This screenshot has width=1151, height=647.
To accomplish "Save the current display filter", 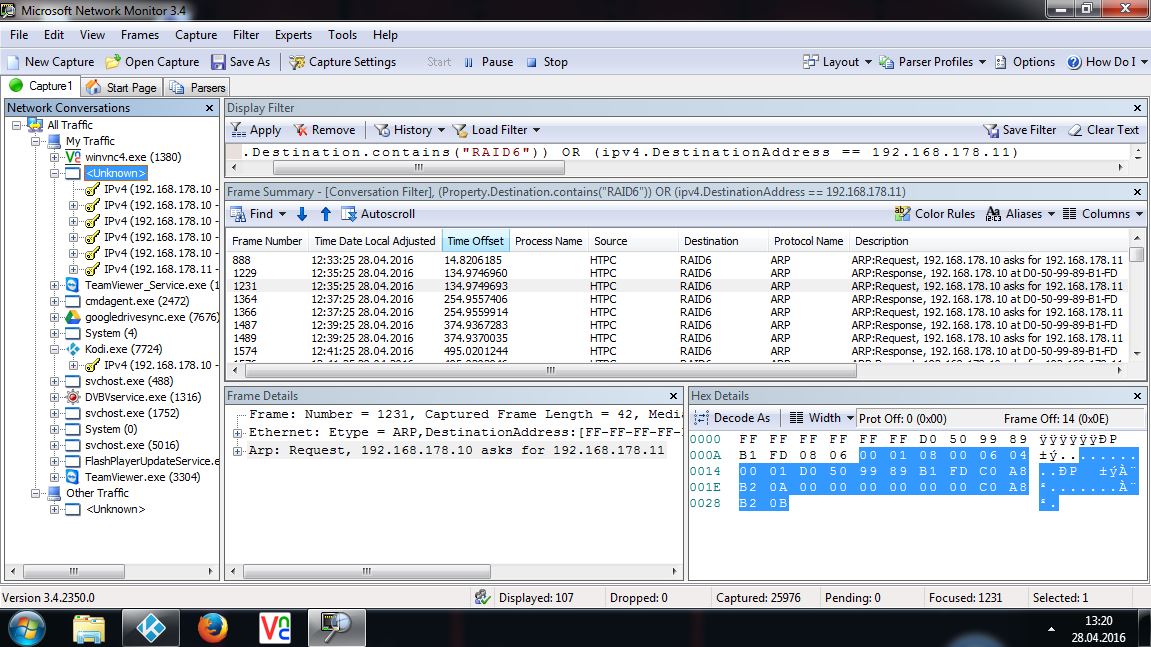I will tap(1020, 130).
